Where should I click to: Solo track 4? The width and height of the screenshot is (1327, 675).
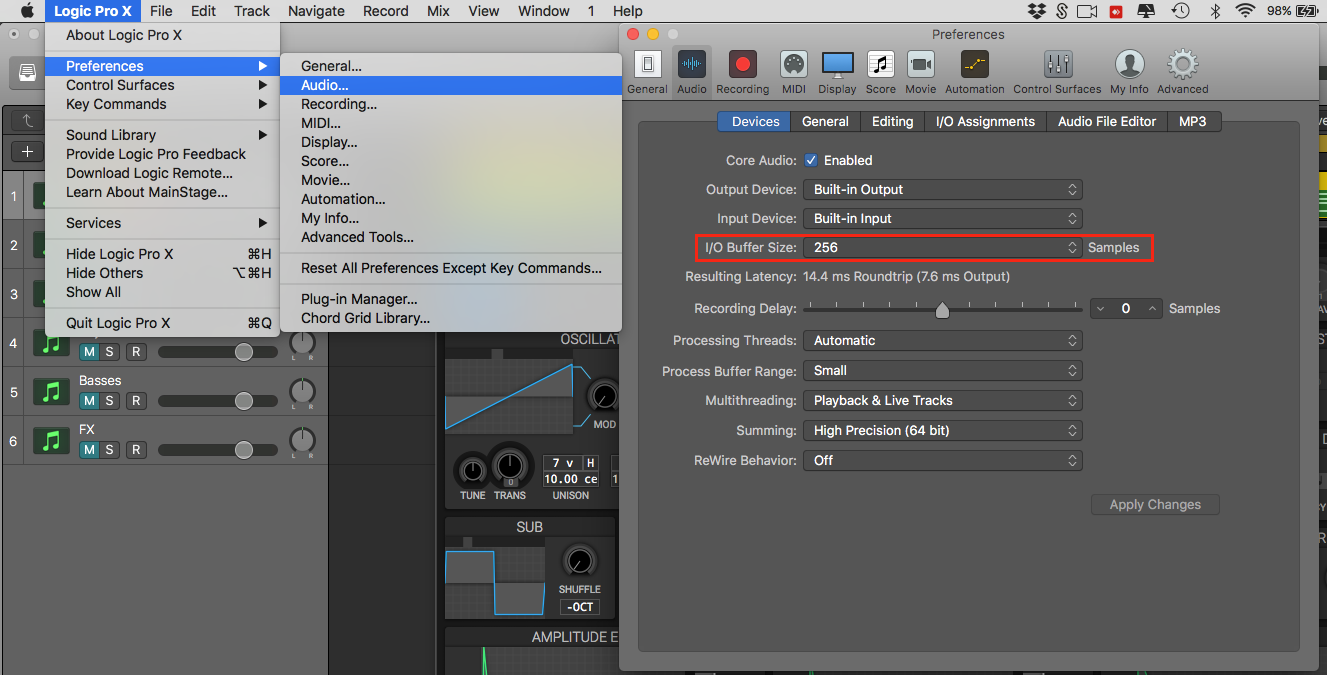(109, 352)
